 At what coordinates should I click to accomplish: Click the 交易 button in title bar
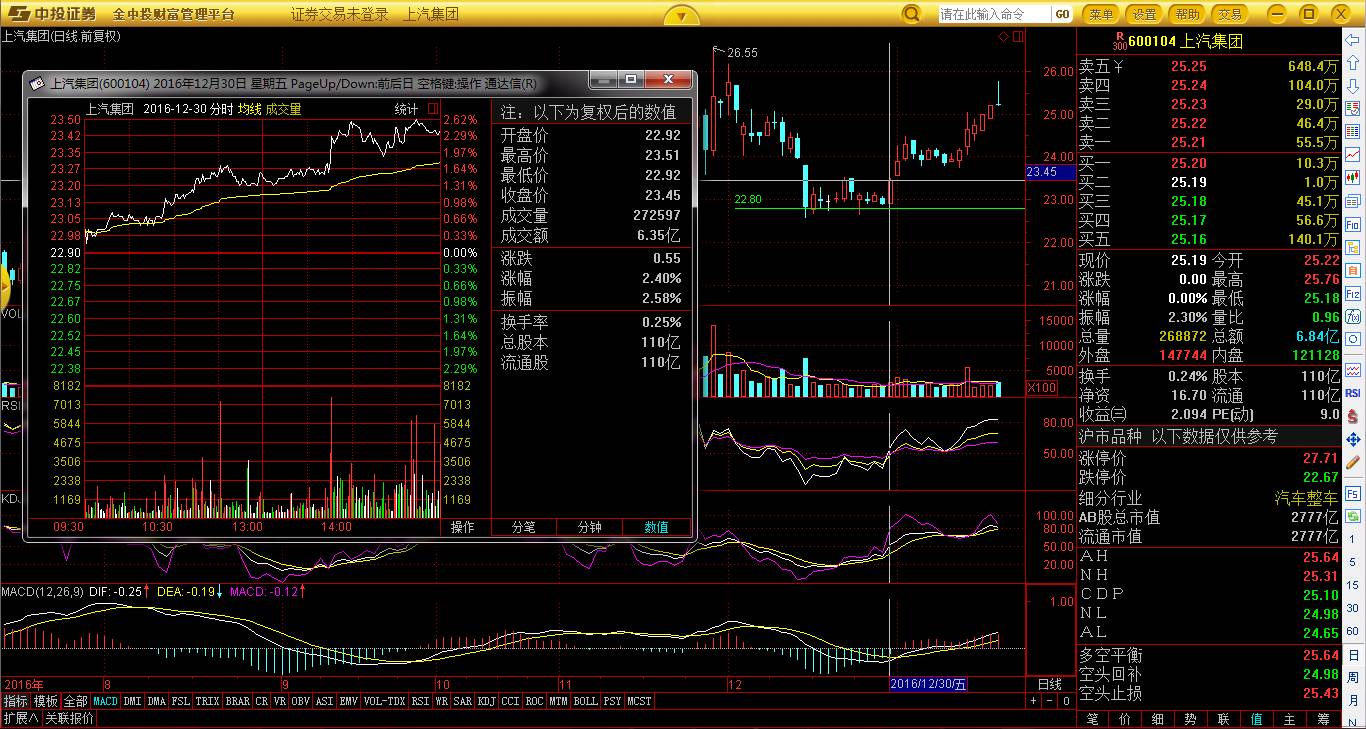(x=1231, y=14)
